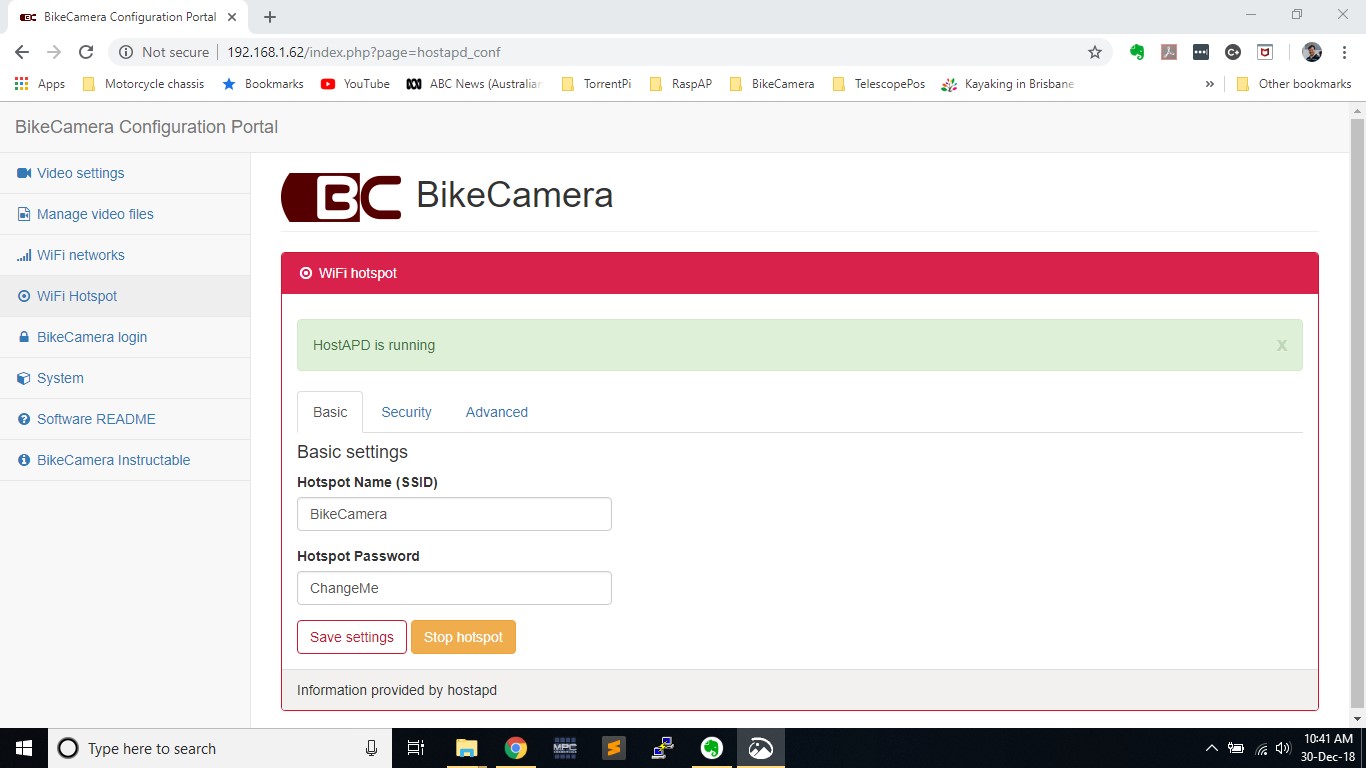Activate the taskbar search microphone

click(x=371, y=748)
